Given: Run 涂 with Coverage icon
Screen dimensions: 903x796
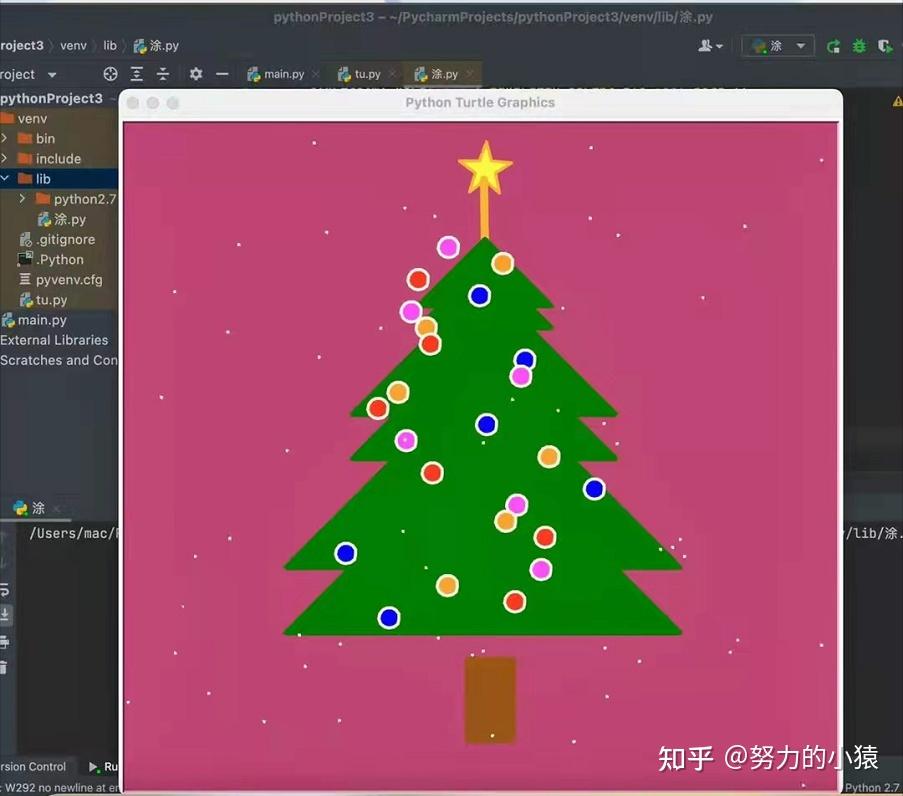Looking at the screenshot, I should [886, 45].
